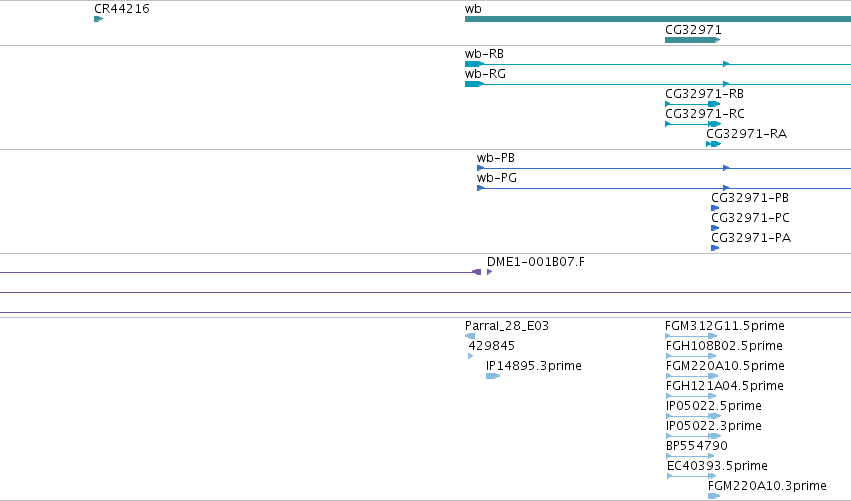Click the CG32971 gene label
The width and height of the screenshot is (851, 501).
[x=693, y=29]
